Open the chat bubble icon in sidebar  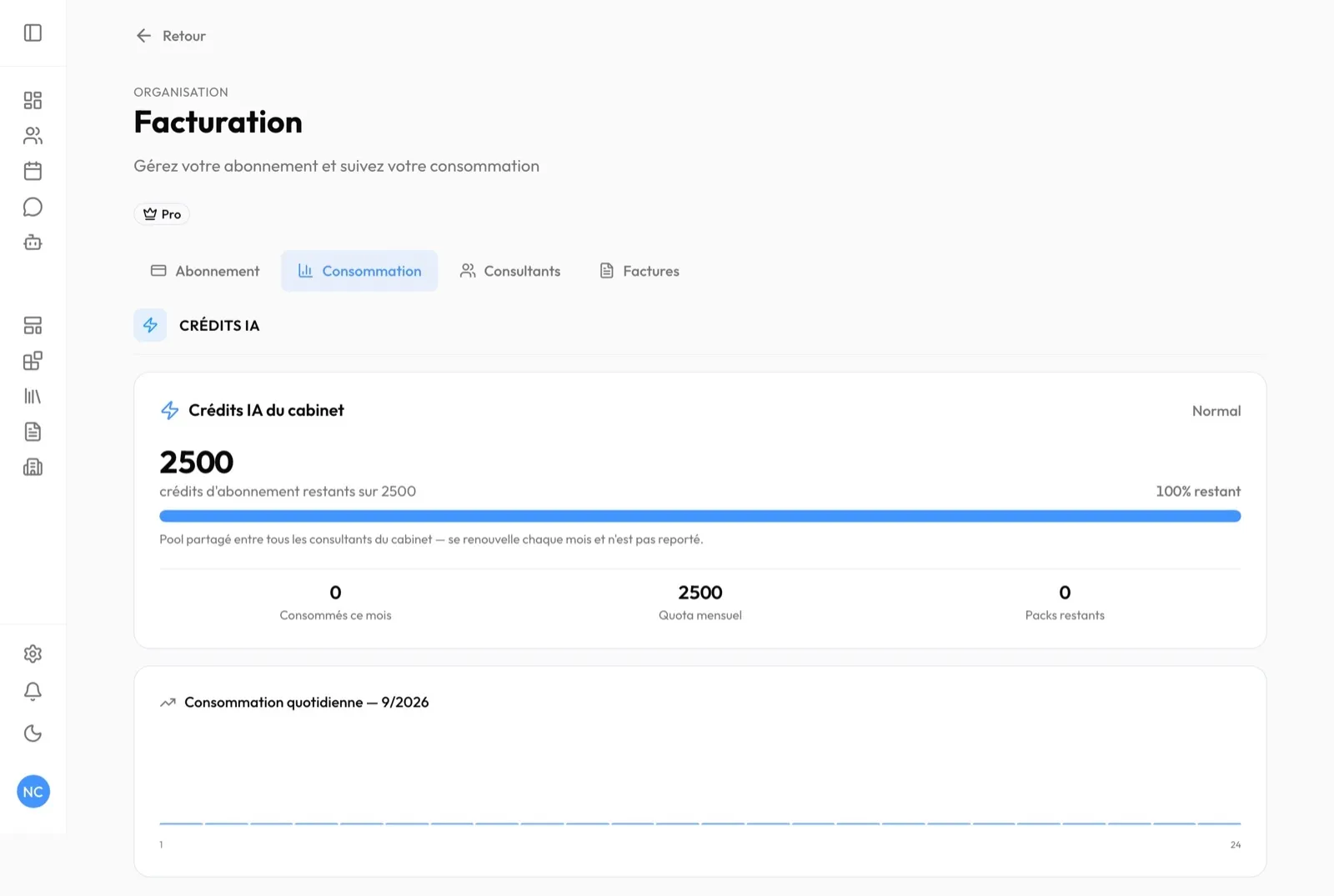click(33, 207)
